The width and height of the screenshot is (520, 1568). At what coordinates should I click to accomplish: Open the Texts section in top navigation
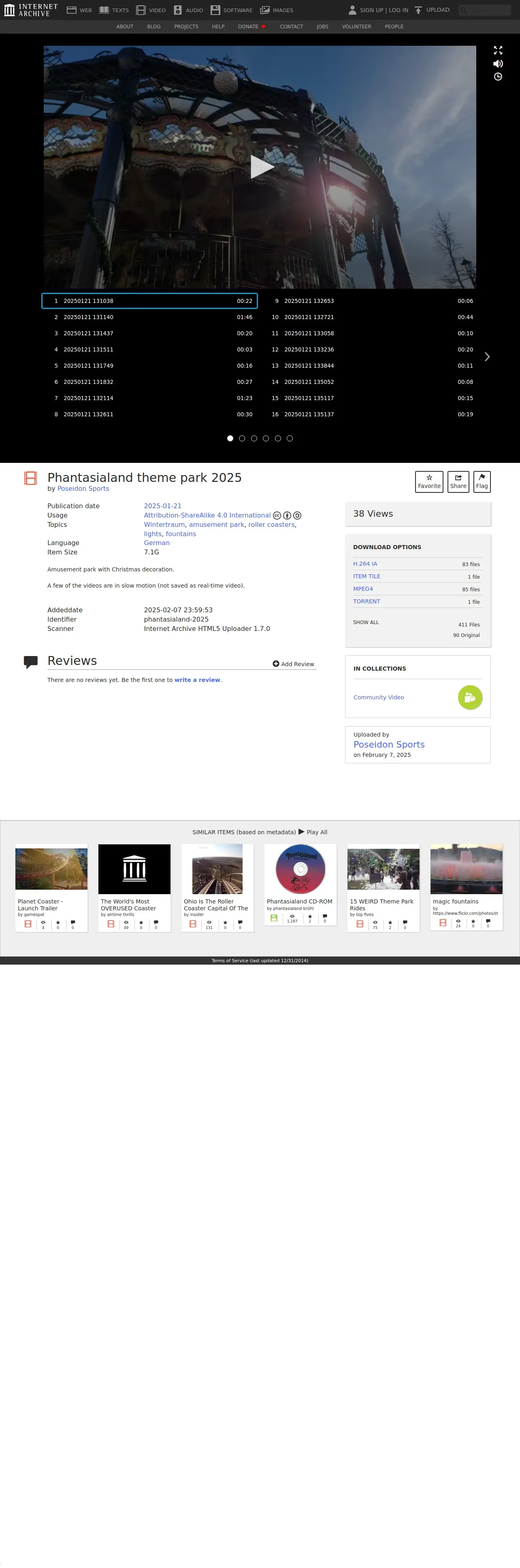point(114,11)
